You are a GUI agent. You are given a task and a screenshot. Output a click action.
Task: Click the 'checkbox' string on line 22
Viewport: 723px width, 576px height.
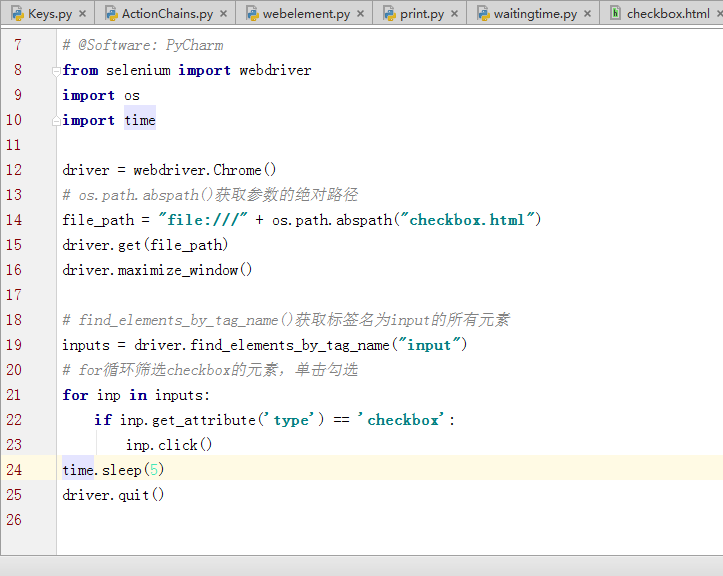402,420
